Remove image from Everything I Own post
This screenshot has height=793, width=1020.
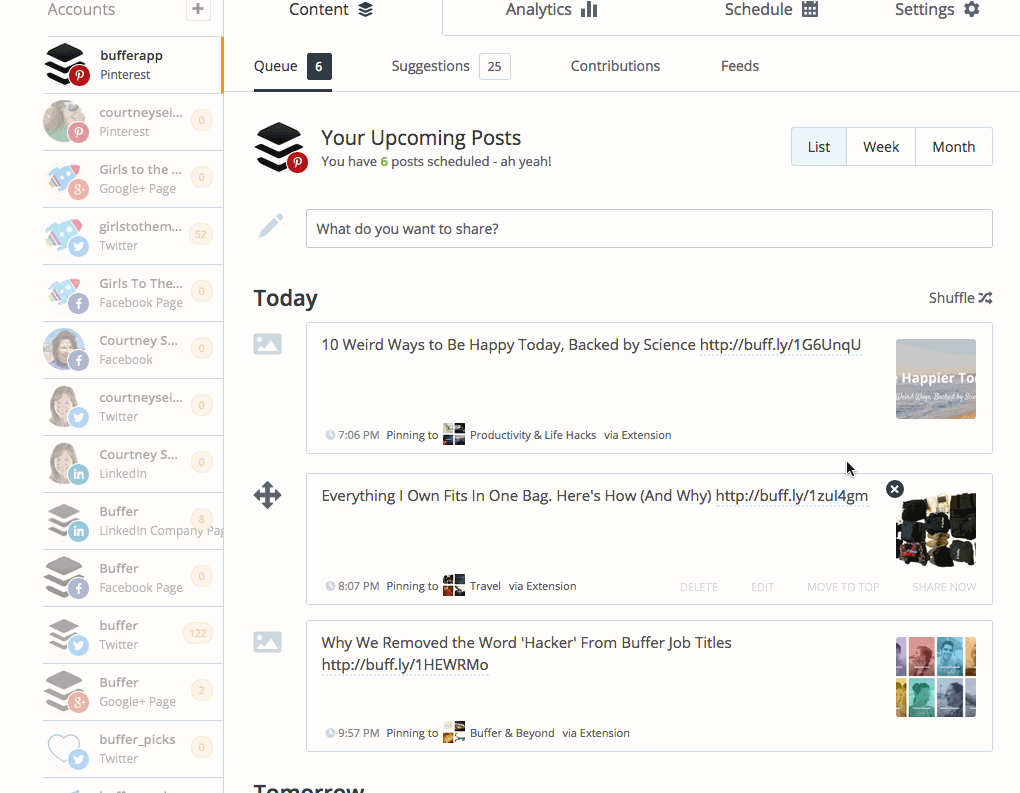pyautogui.click(x=894, y=489)
